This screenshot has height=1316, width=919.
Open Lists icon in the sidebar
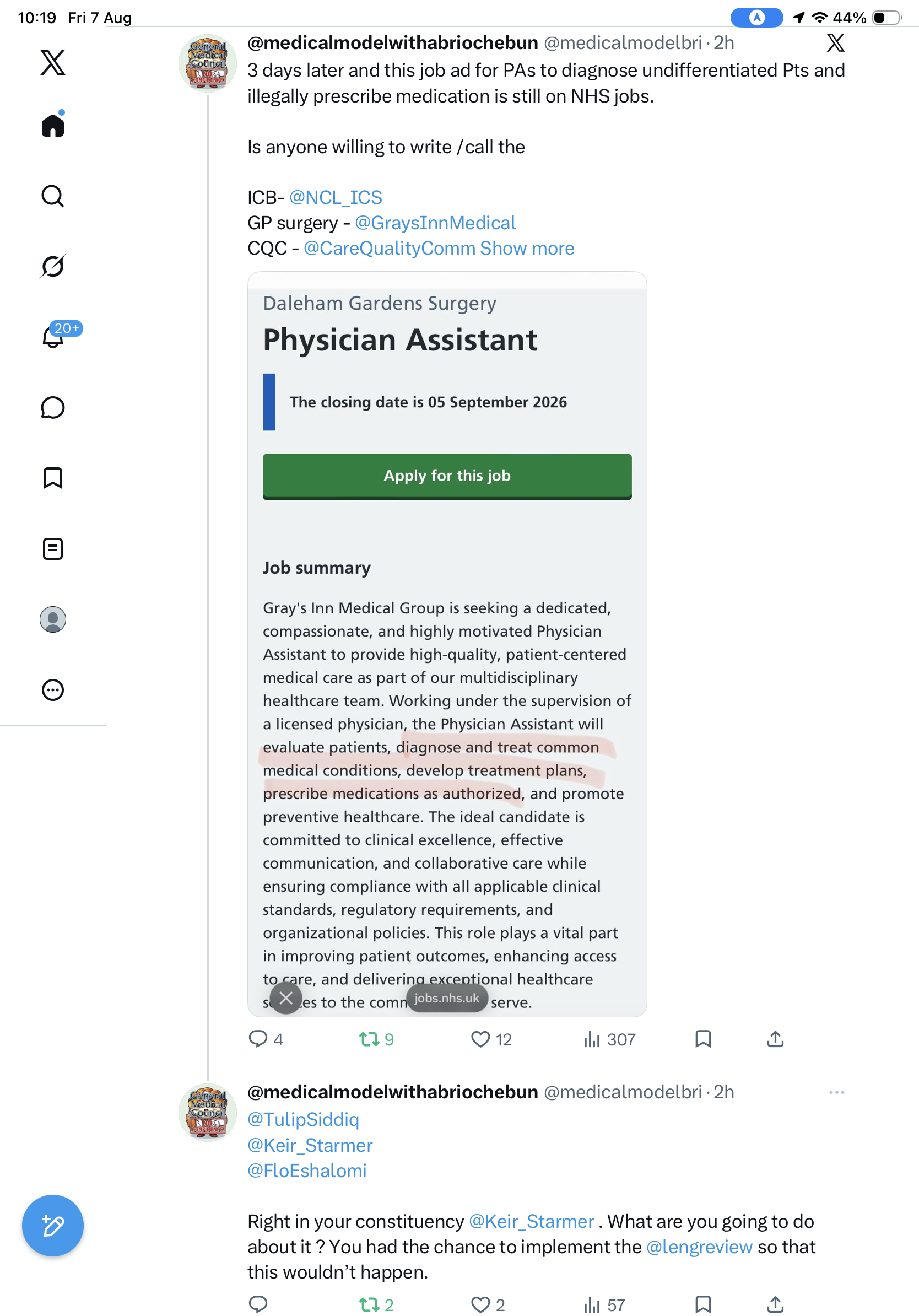click(53, 548)
